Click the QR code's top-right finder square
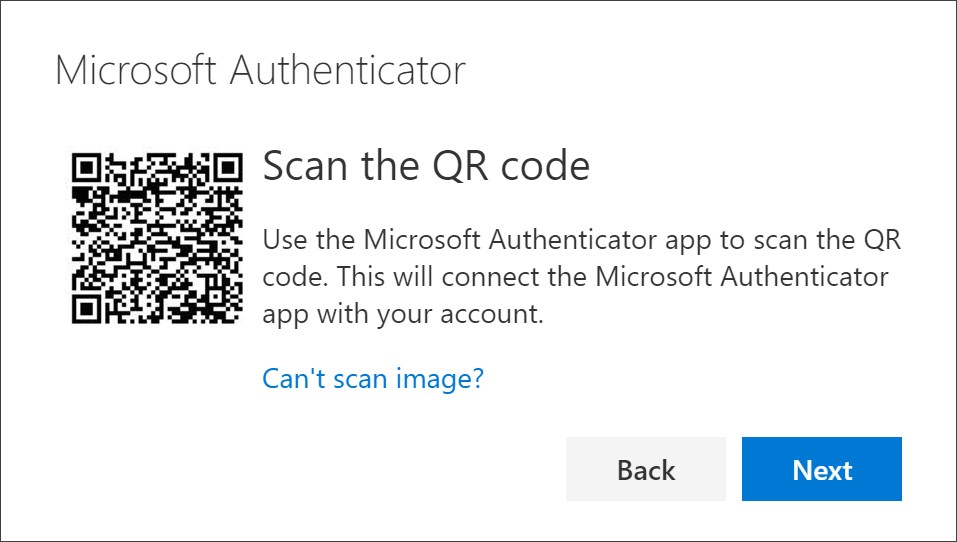The width and height of the screenshot is (957, 542). click(229, 166)
